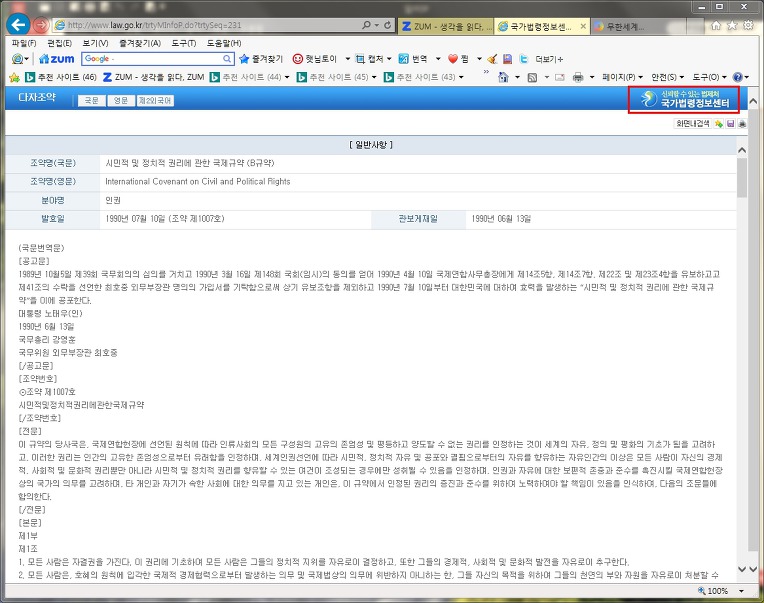Image resolution: width=764 pixels, height=603 pixels.
Task: Open the 보기(V) menu
Action: point(96,43)
